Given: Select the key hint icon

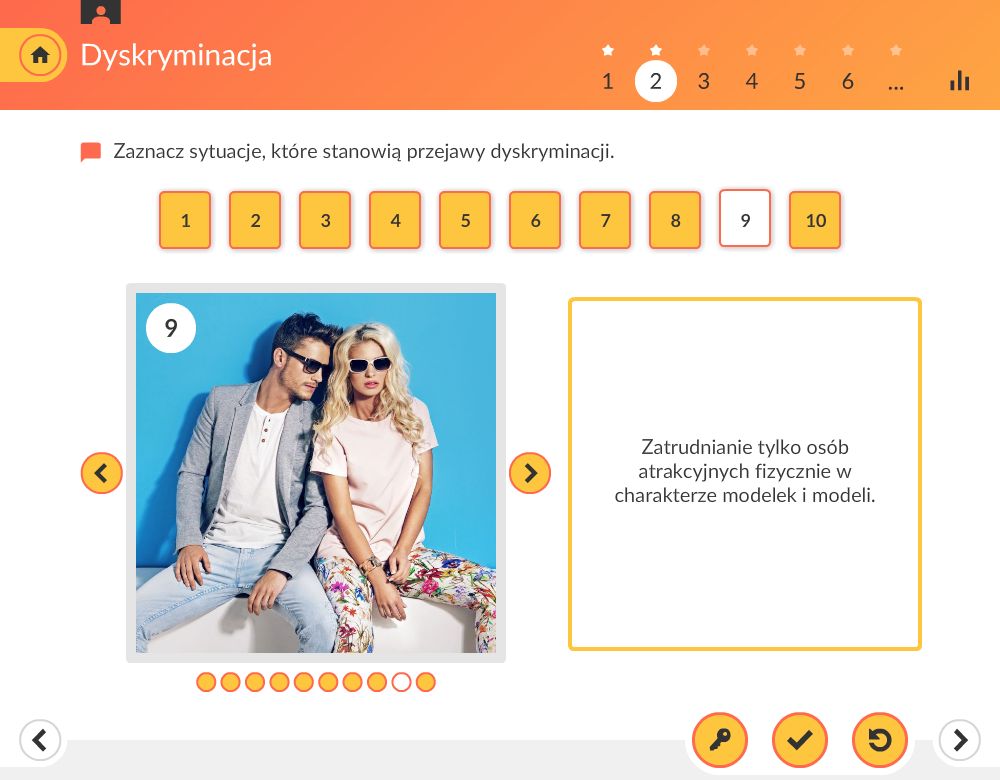Looking at the screenshot, I should 719,740.
